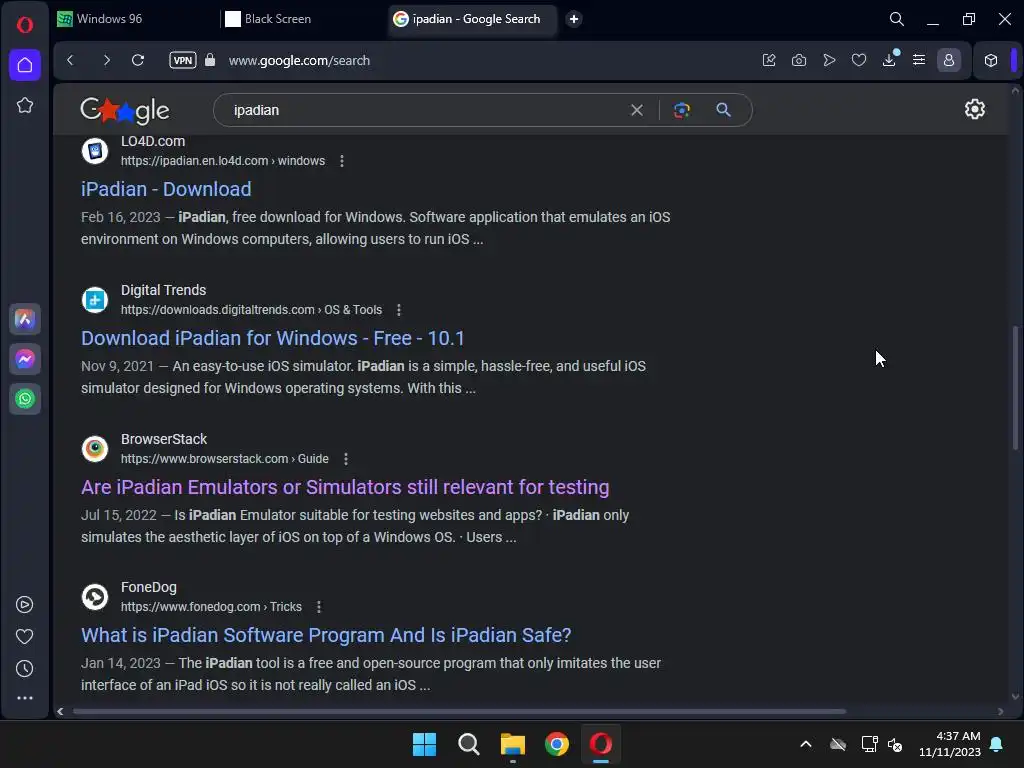Click the LO4D.com site favicon
Image resolution: width=1024 pixels, height=768 pixels.
coord(95,151)
